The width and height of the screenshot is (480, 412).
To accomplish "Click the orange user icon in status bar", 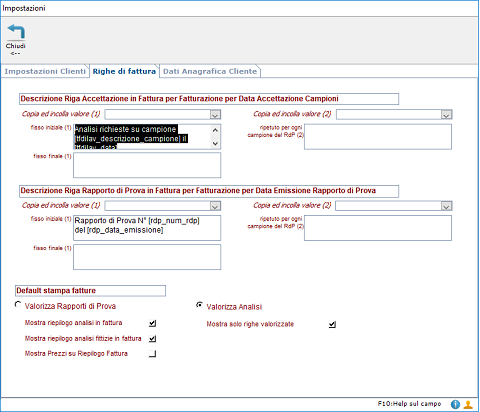I will (x=468, y=404).
